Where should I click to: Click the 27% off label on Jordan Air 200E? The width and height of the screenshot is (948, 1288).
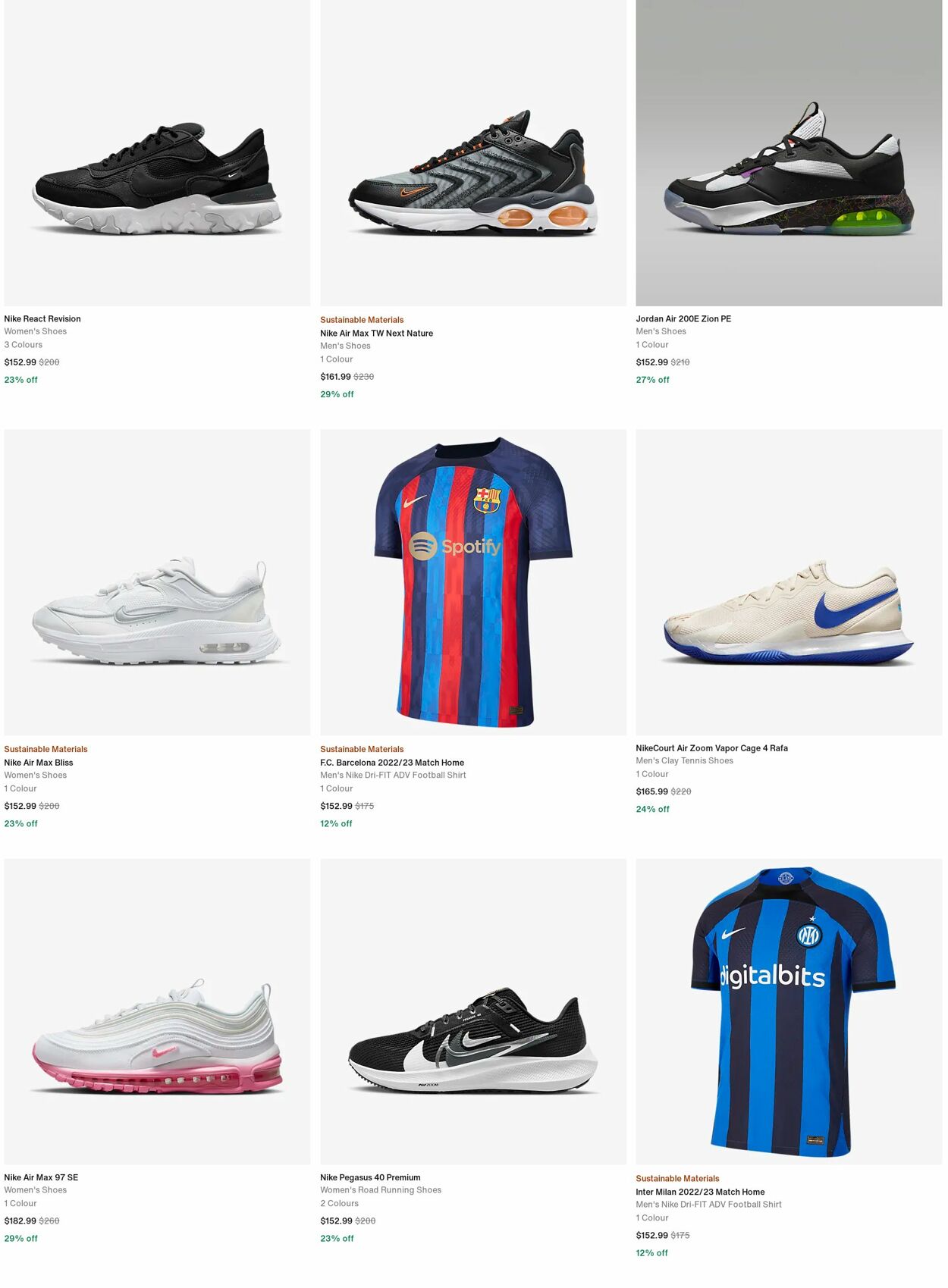(652, 379)
